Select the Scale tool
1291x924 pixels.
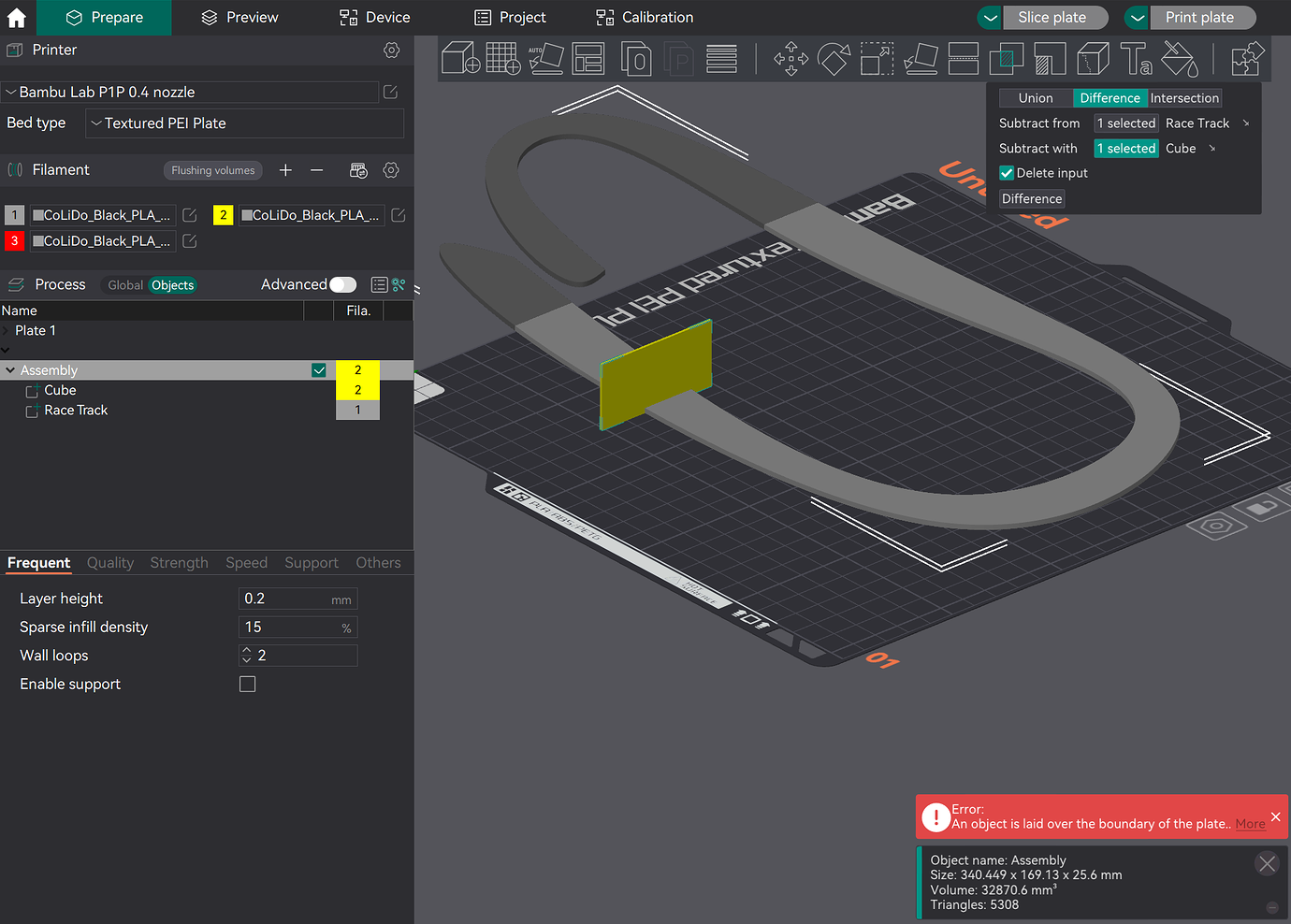point(877,59)
